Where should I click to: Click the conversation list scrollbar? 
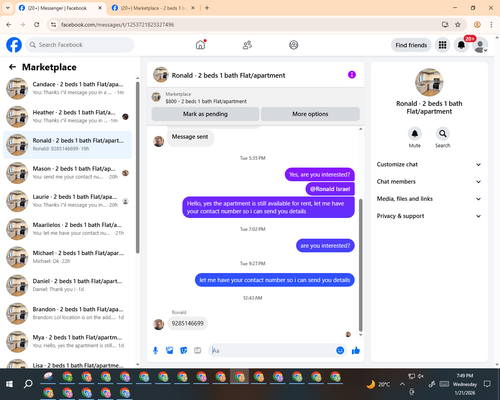(x=137, y=167)
